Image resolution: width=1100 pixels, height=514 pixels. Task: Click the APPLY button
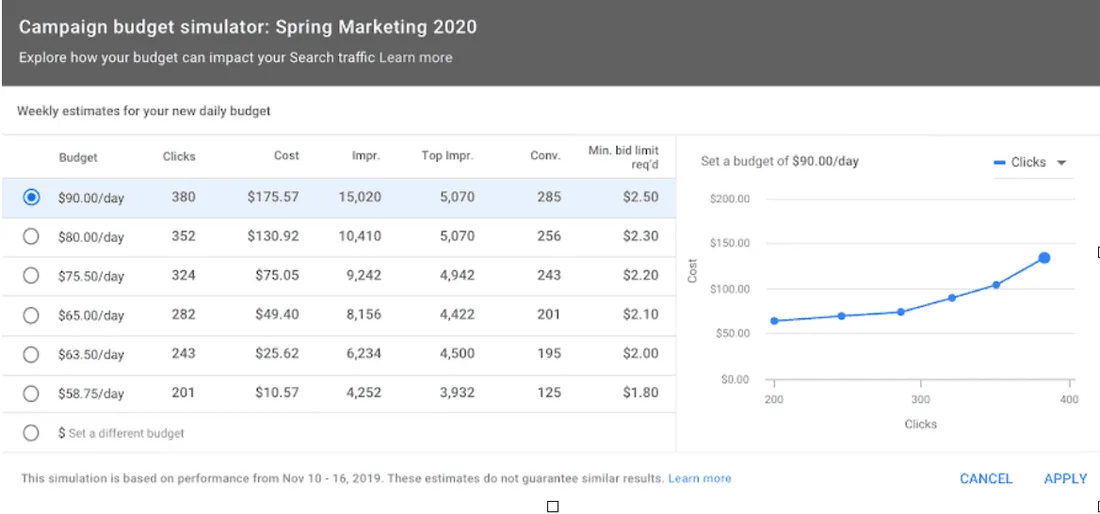coord(1065,479)
